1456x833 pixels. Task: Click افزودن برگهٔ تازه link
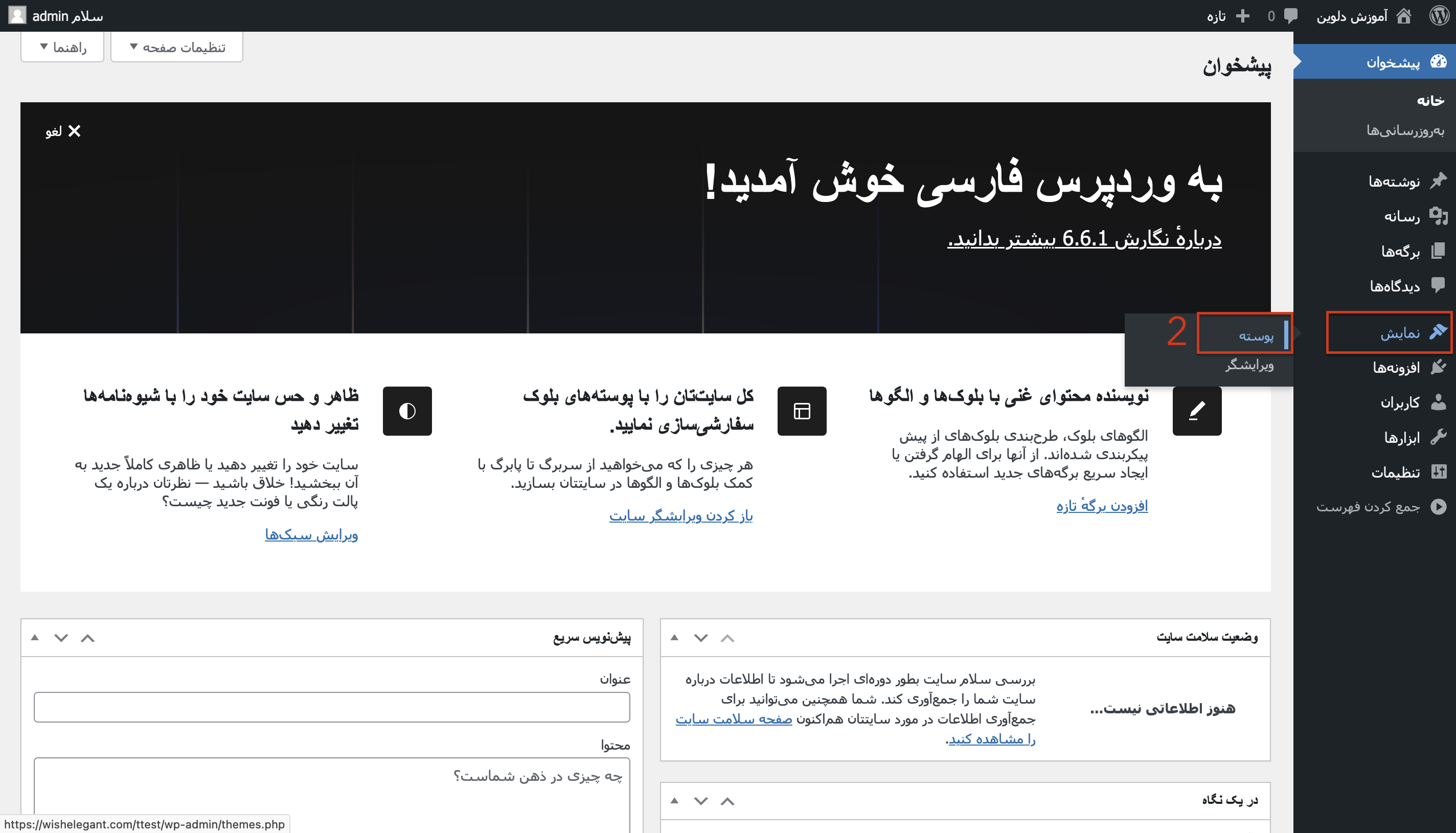tap(1102, 506)
